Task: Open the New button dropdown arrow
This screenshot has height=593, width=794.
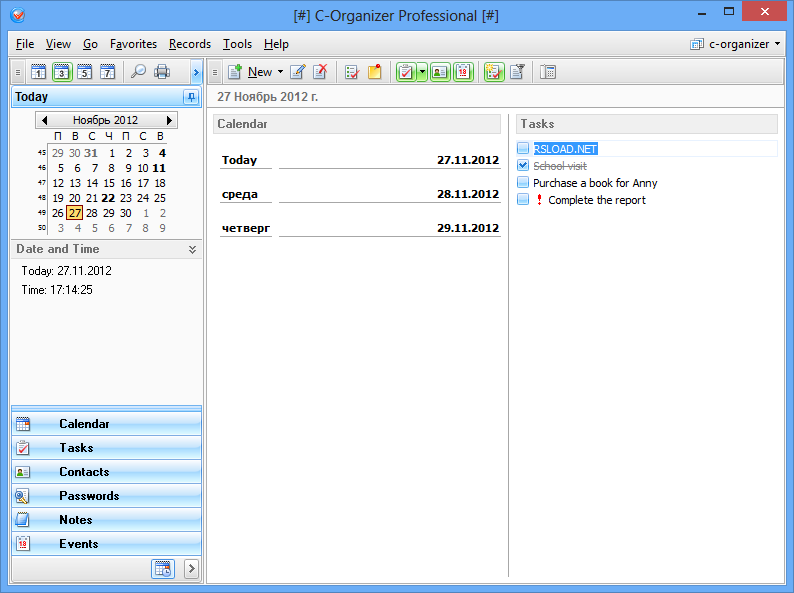Action: [280, 72]
